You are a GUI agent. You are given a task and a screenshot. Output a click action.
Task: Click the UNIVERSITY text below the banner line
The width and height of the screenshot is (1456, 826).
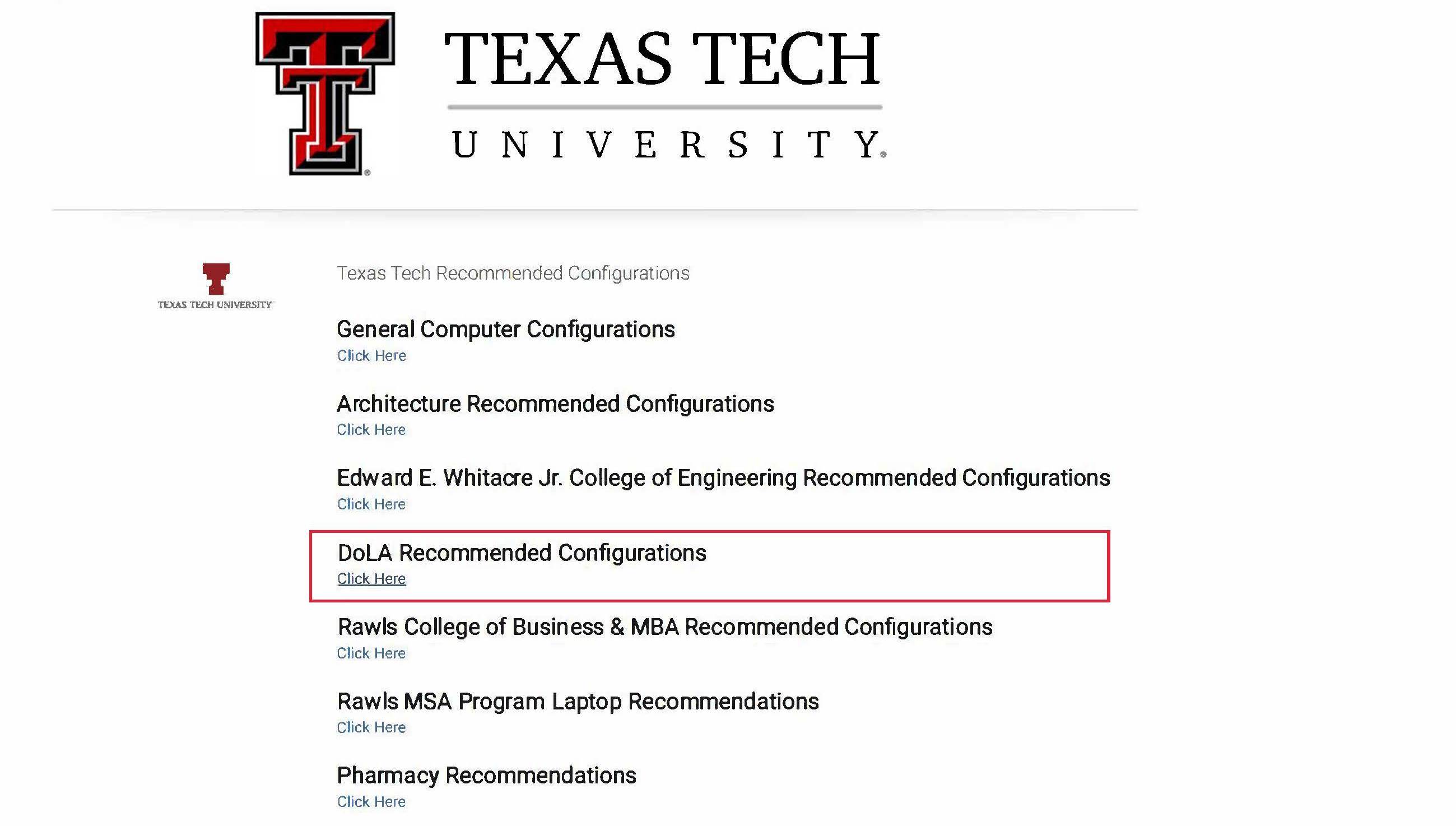click(x=669, y=145)
